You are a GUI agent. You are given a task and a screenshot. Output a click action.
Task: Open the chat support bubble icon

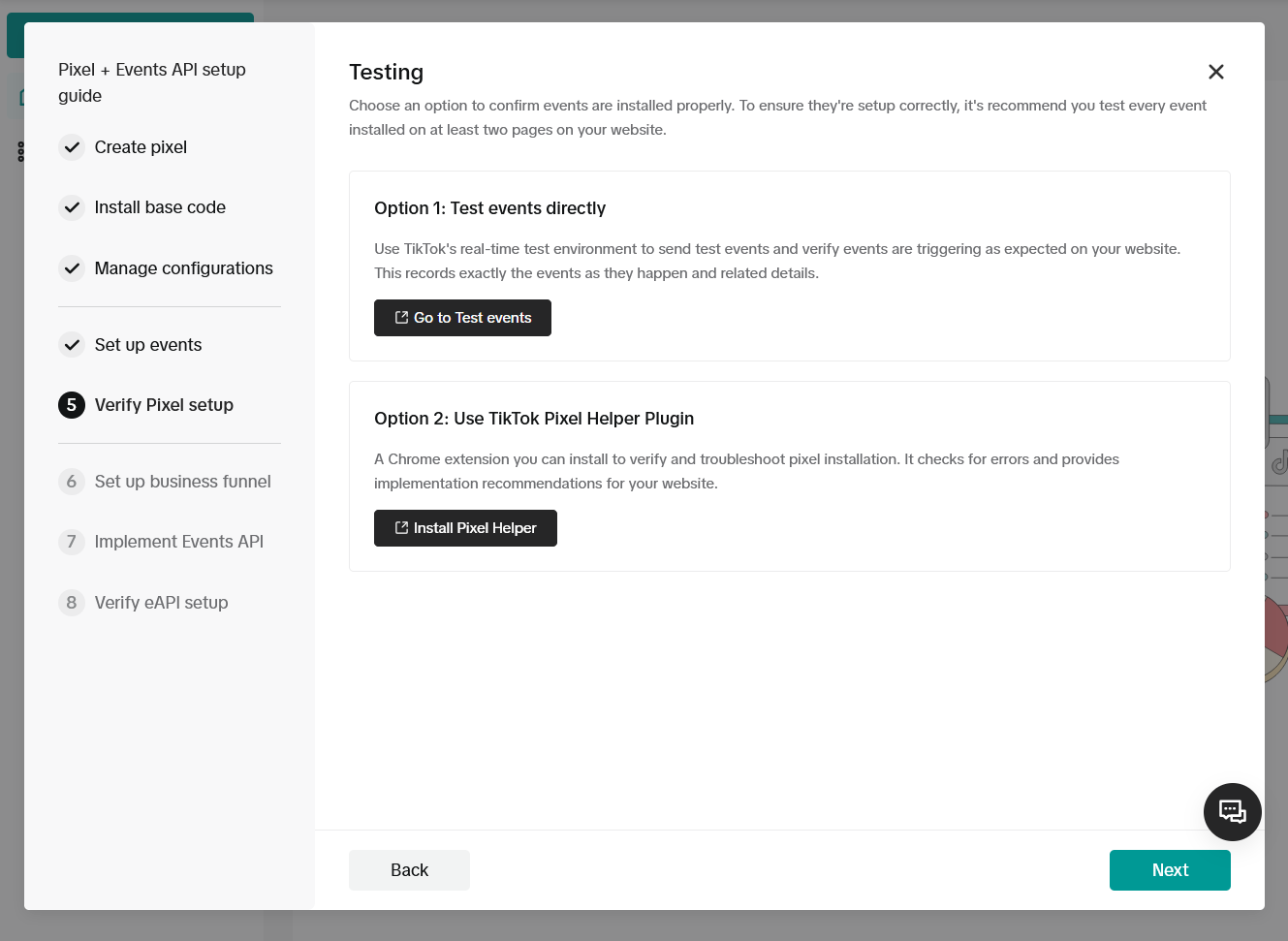point(1232,812)
